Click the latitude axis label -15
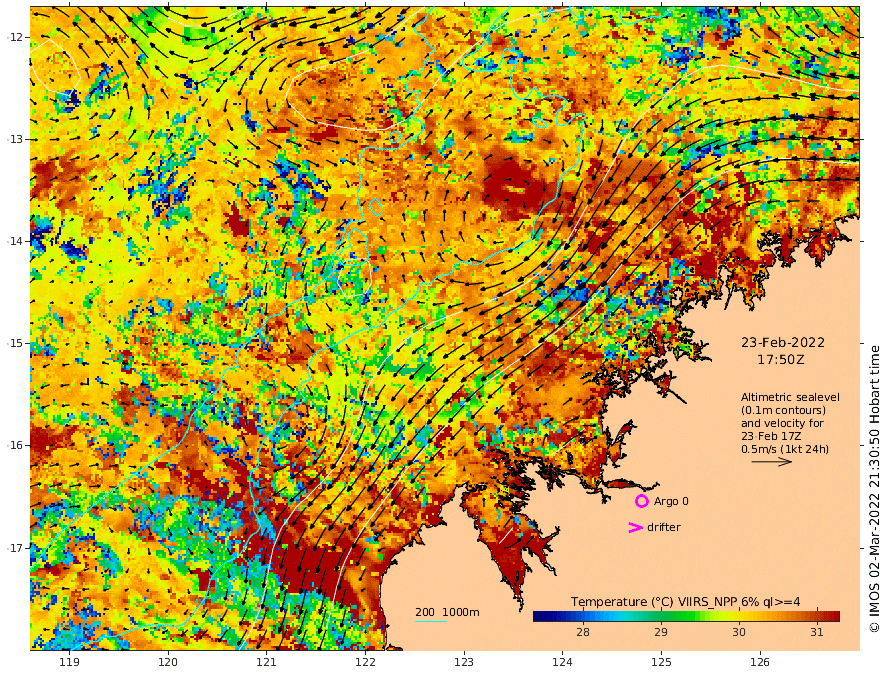Image resolution: width=880 pixels, height=680 pixels. (15, 343)
